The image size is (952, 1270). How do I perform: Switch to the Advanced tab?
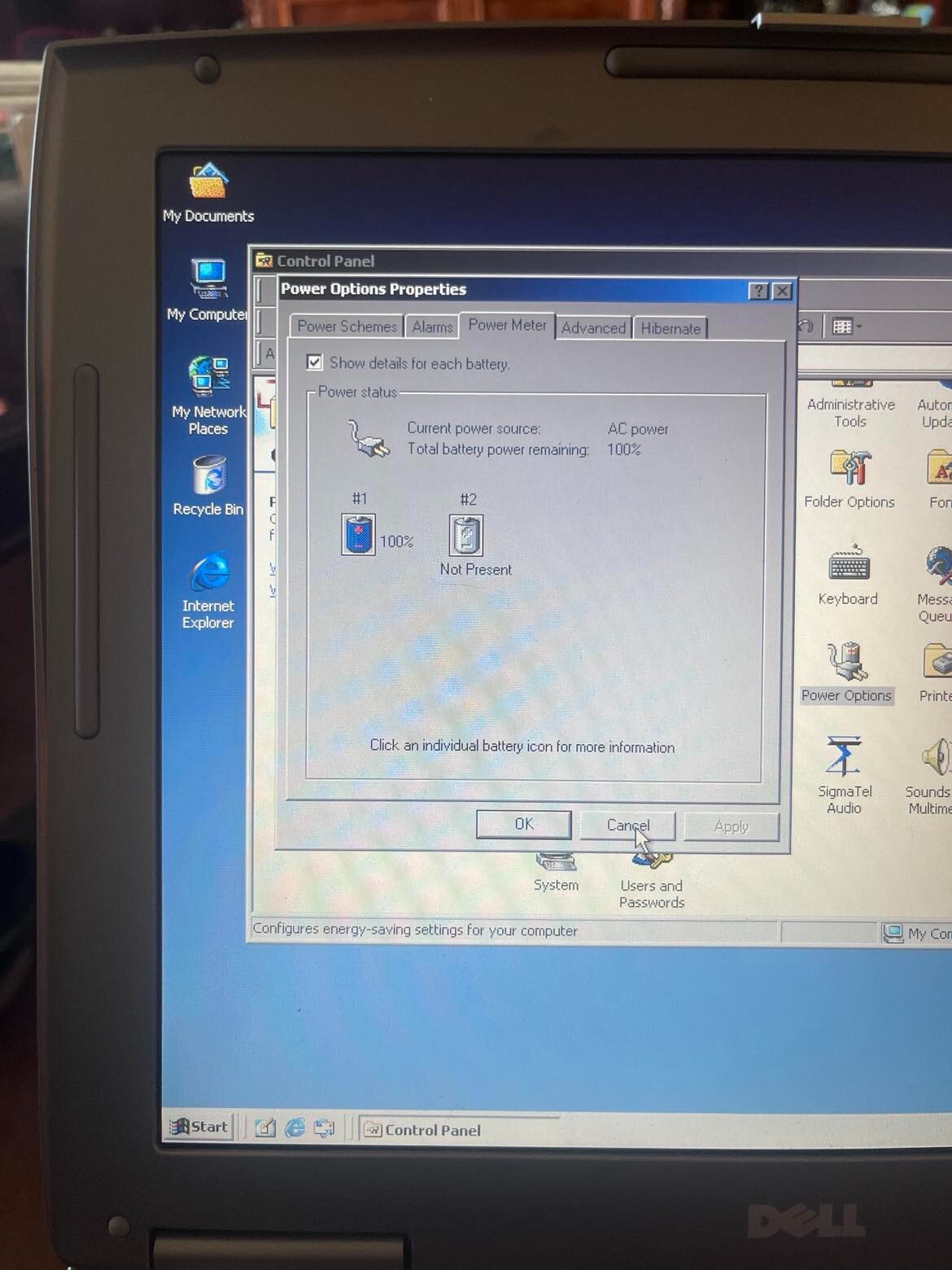[593, 328]
